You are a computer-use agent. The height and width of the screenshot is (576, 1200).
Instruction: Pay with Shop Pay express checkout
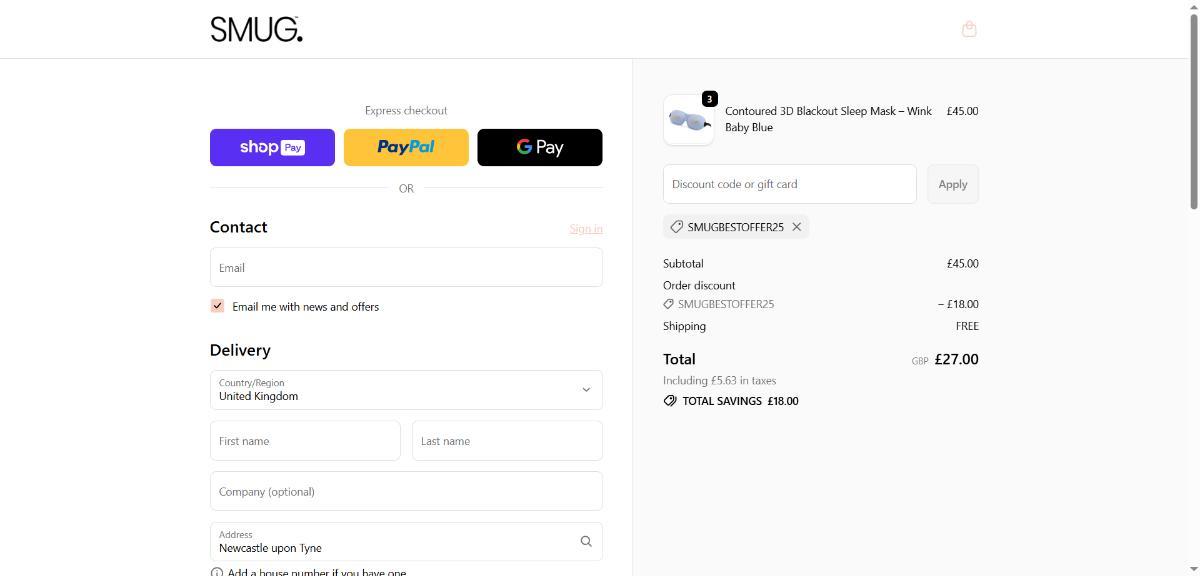272,147
